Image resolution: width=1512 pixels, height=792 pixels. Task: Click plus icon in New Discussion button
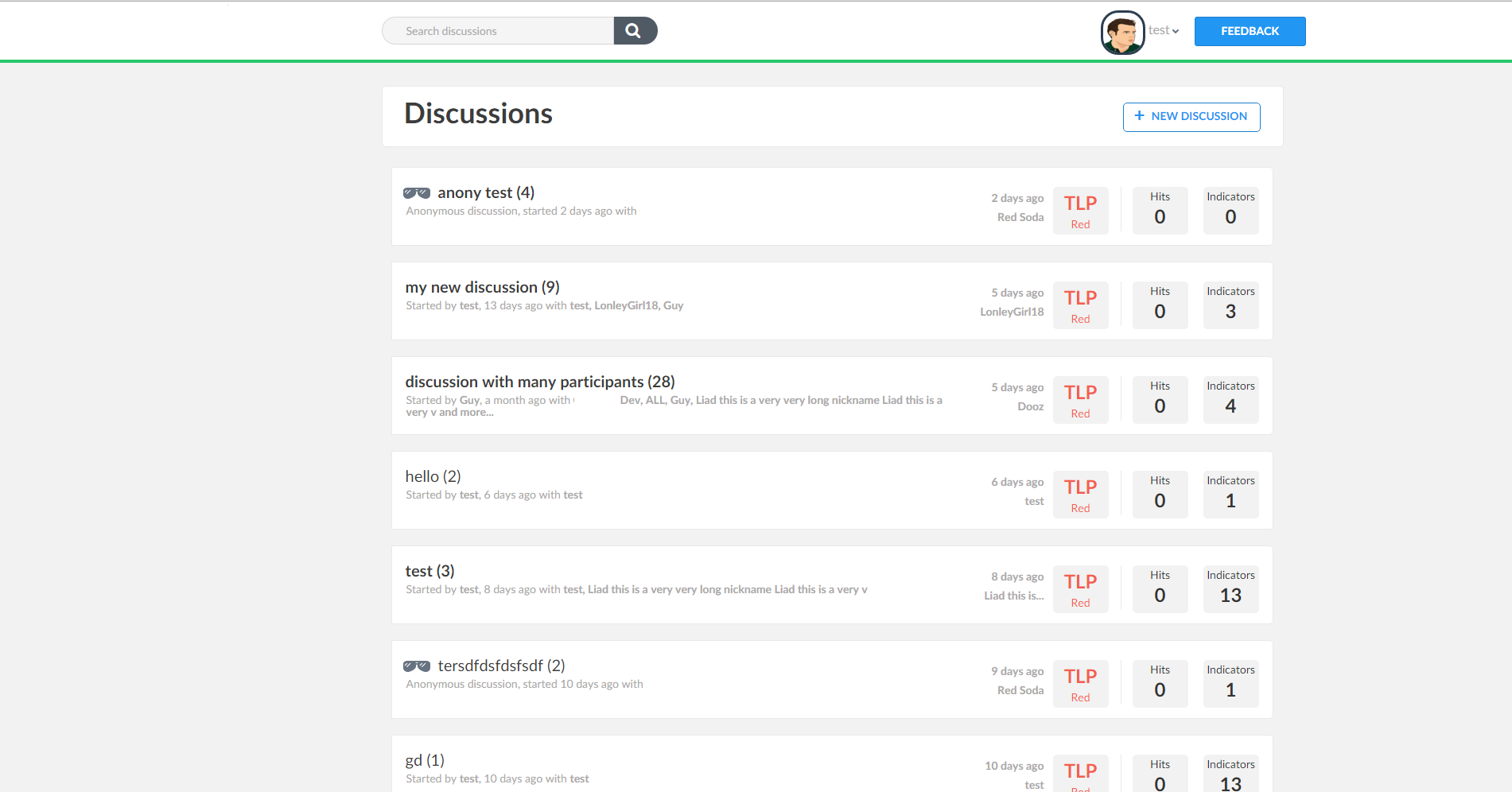point(1139,116)
